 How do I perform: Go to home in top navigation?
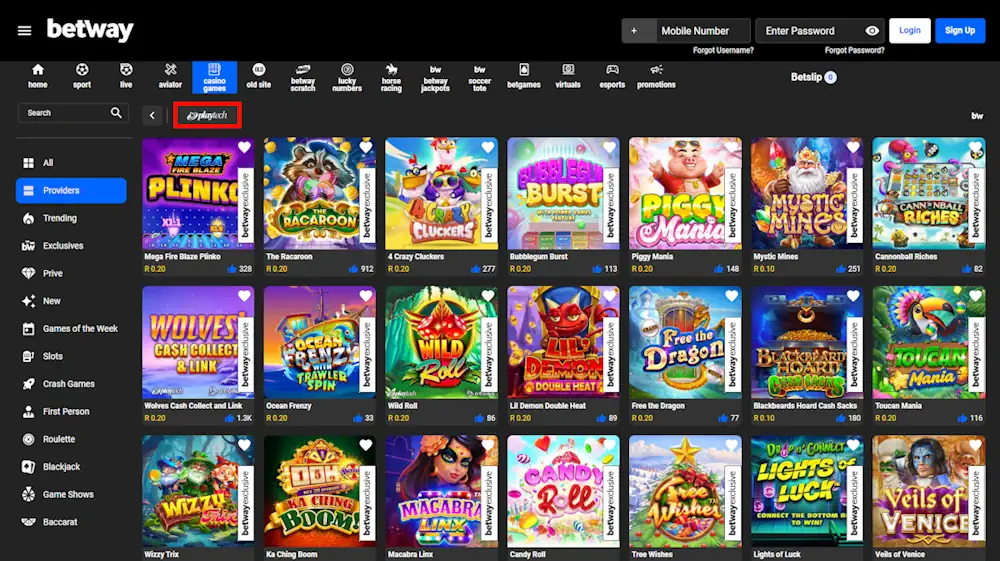[38, 76]
